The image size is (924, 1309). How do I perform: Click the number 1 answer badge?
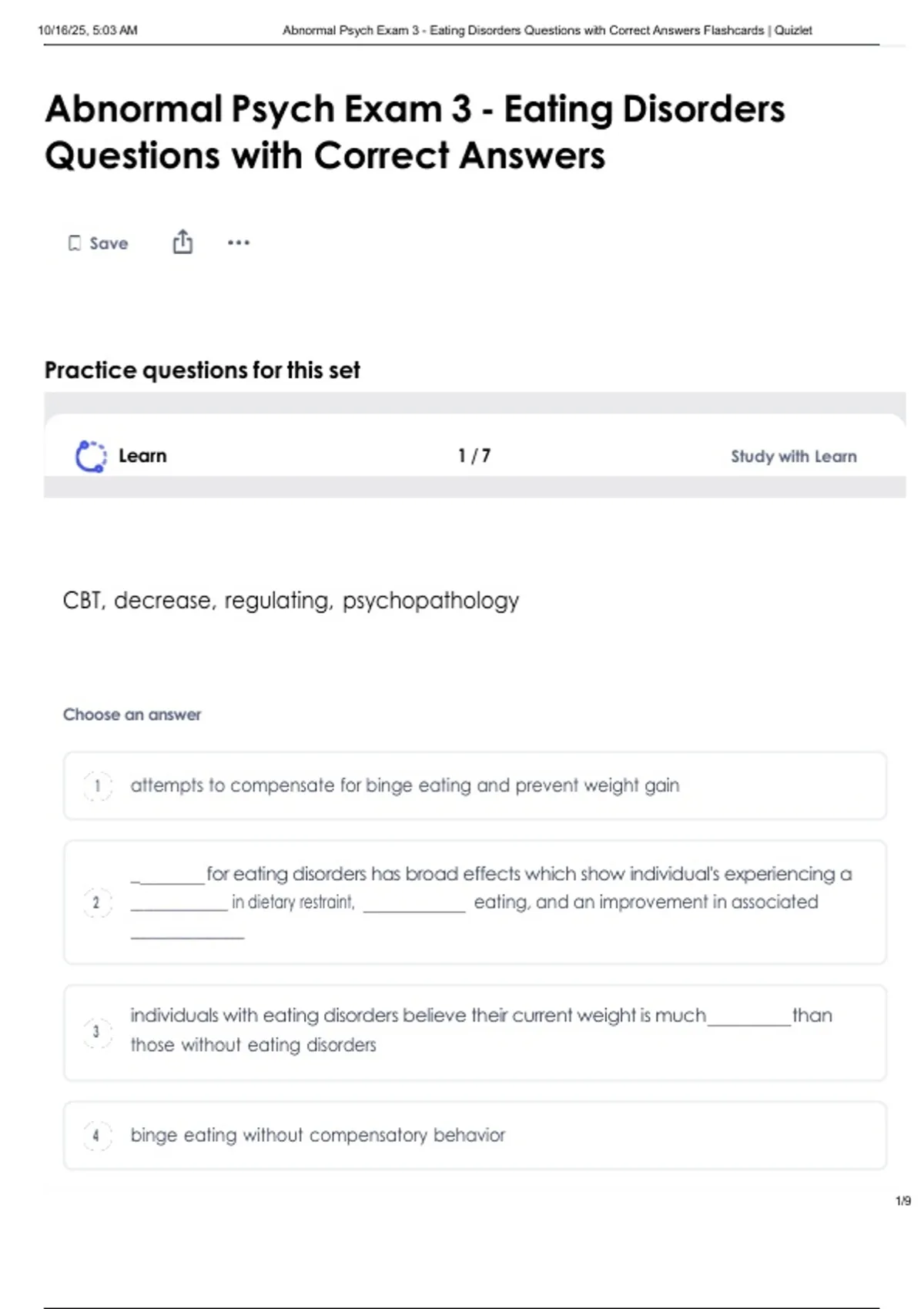[x=97, y=786]
